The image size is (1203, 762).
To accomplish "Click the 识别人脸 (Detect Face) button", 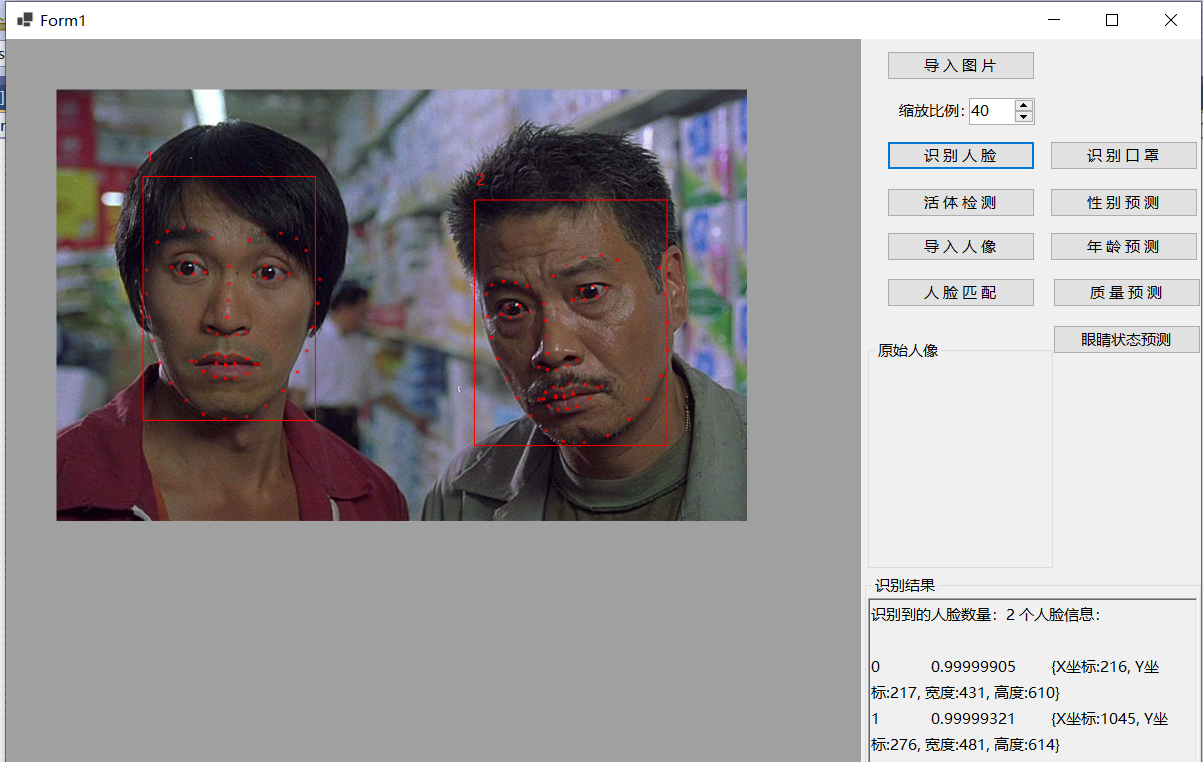I will (x=960, y=155).
